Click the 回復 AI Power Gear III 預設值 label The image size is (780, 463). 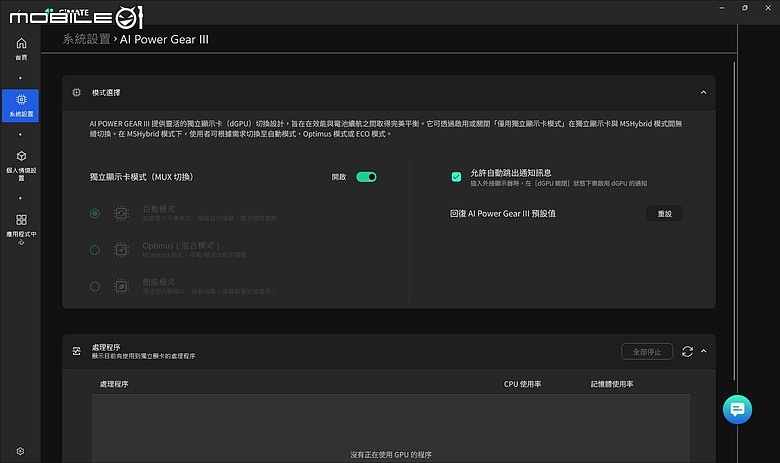(502, 213)
